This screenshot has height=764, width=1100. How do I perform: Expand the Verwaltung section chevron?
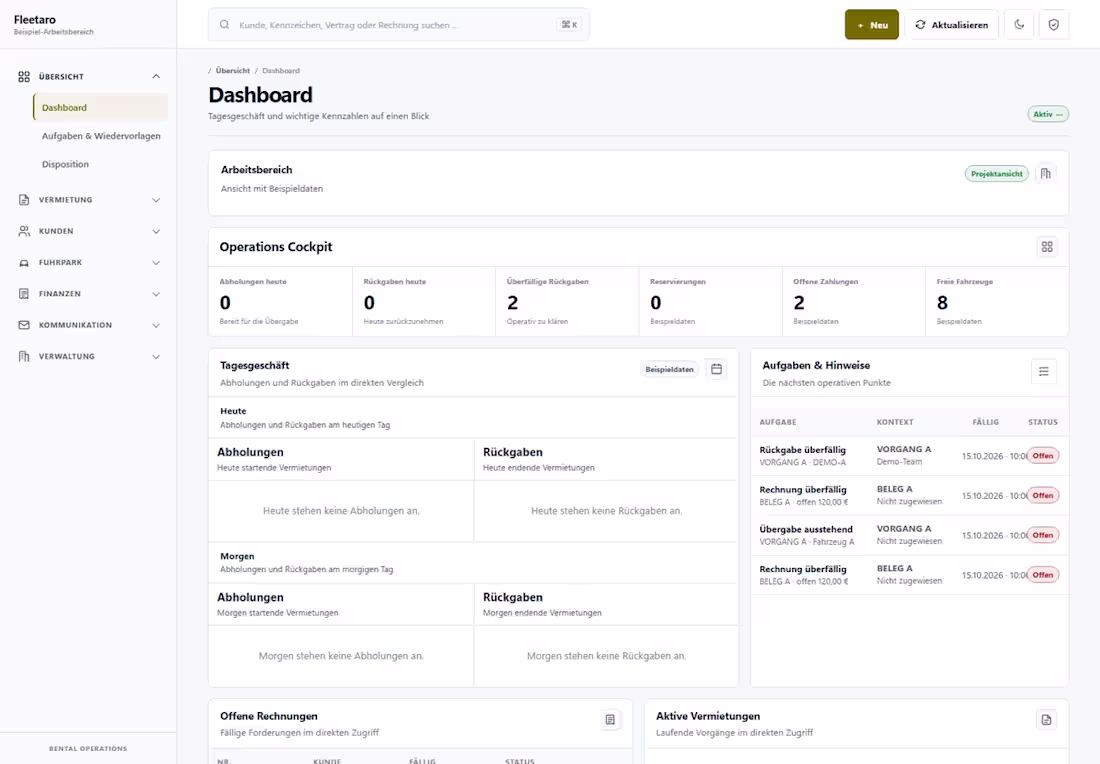[x=156, y=356]
